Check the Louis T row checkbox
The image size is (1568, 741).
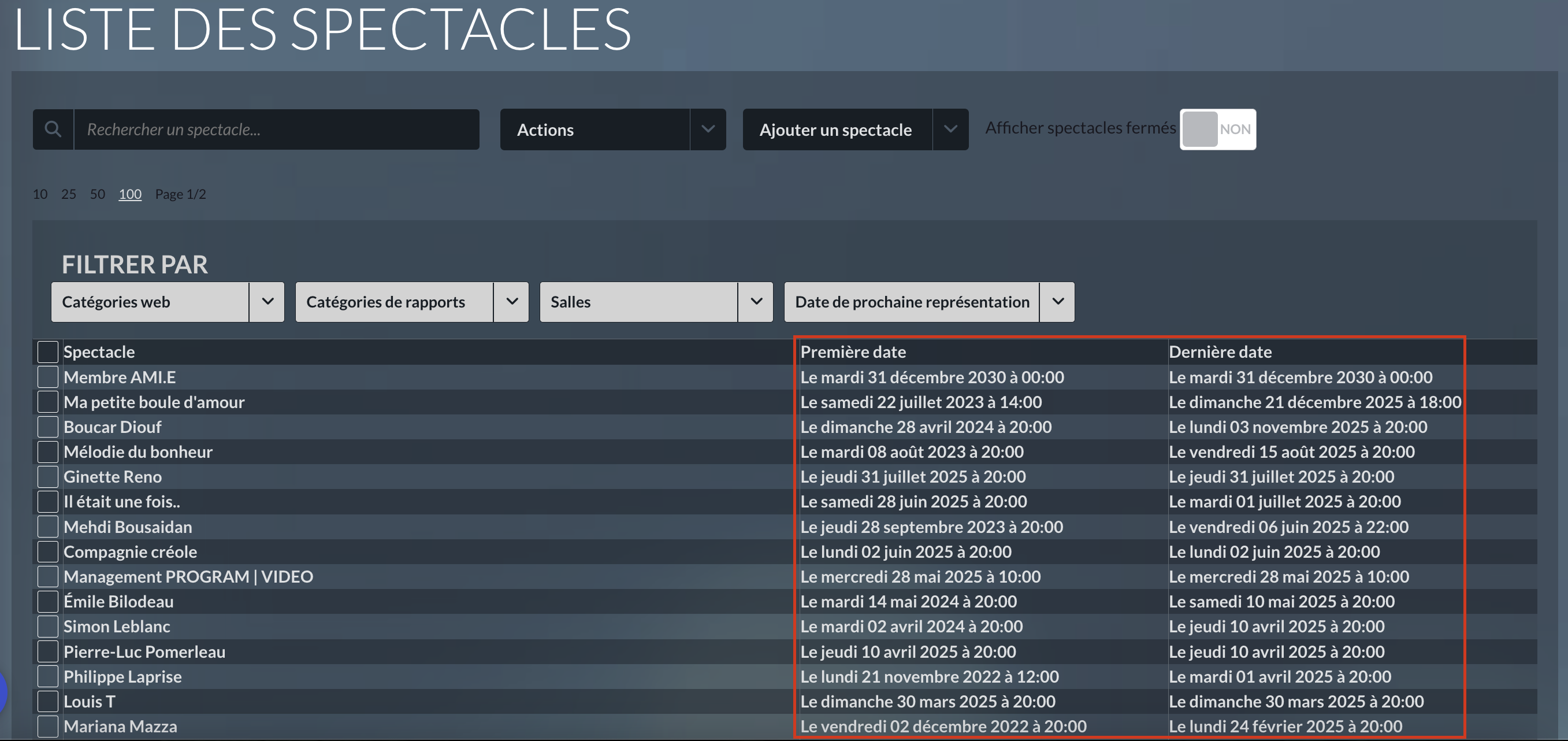[47, 702]
